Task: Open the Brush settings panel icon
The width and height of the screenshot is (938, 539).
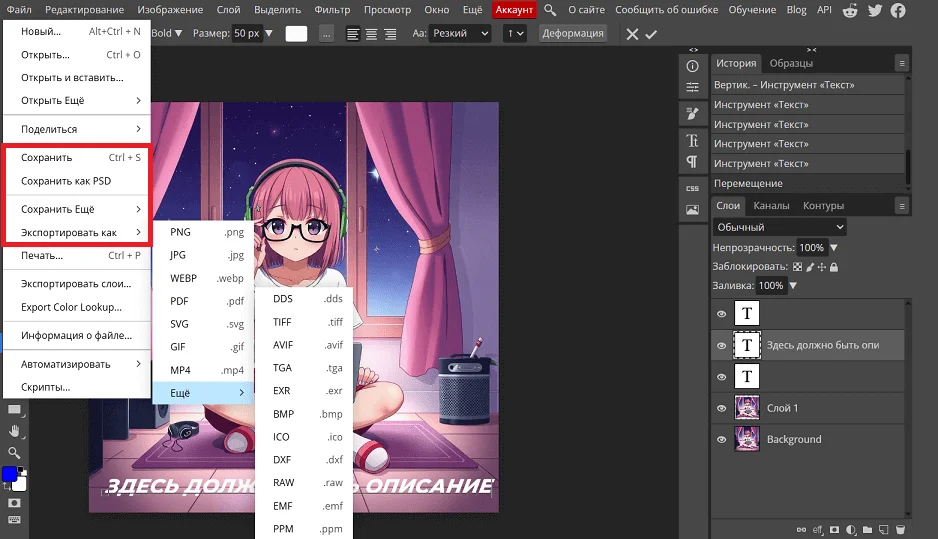Action: click(692, 114)
